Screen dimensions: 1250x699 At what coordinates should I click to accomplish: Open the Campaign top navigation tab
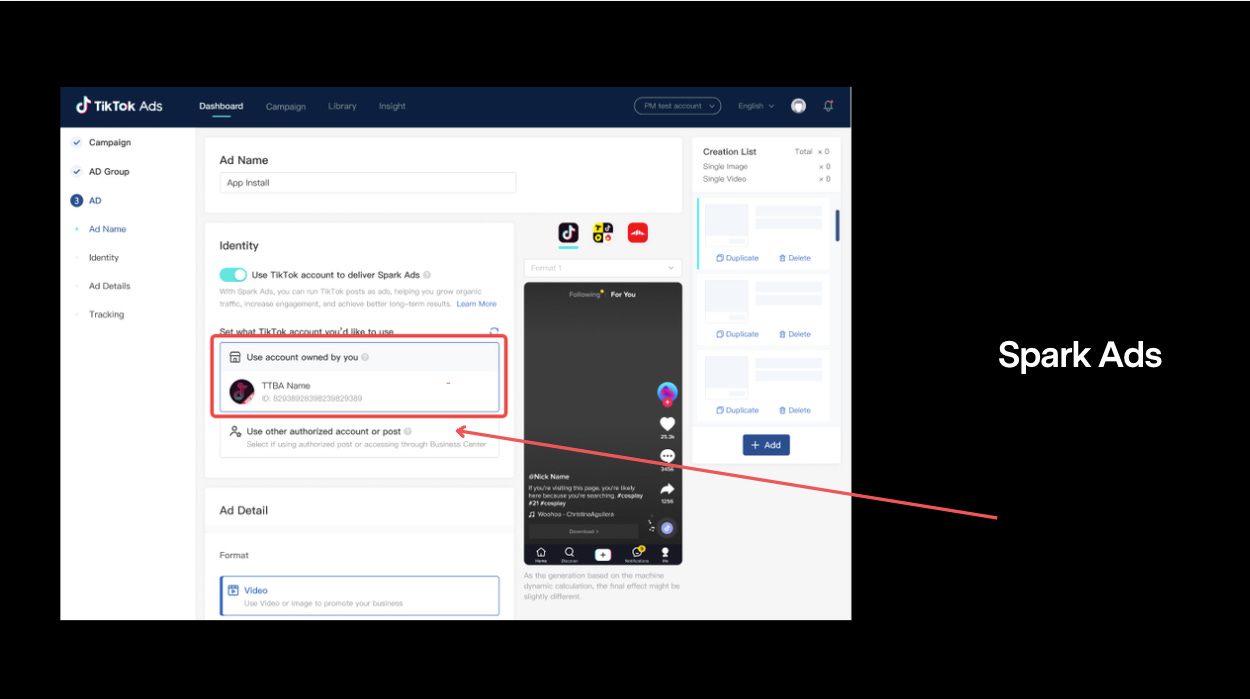point(286,106)
